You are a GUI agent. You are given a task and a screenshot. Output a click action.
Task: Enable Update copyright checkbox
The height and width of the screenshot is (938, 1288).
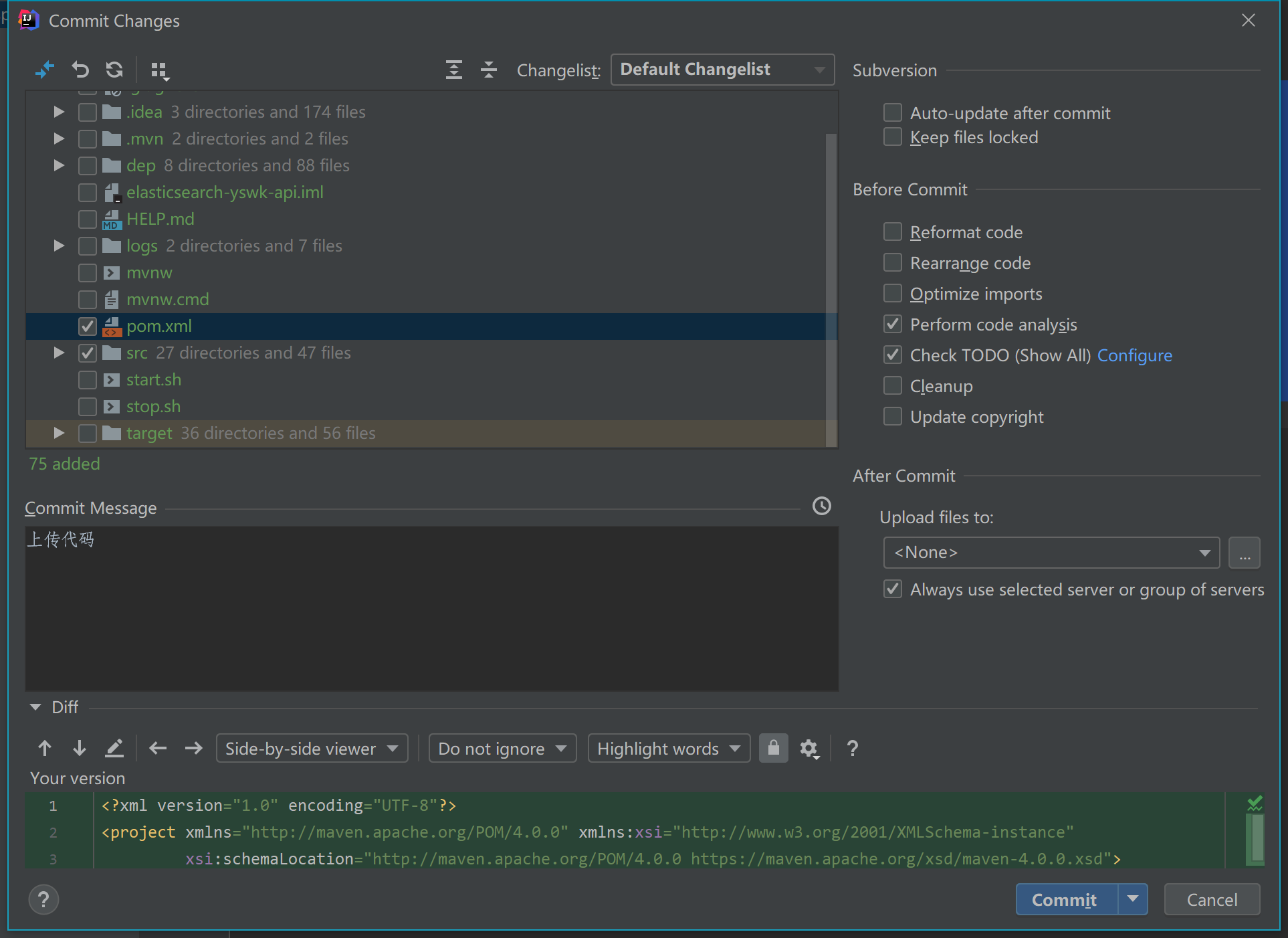coord(893,416)
